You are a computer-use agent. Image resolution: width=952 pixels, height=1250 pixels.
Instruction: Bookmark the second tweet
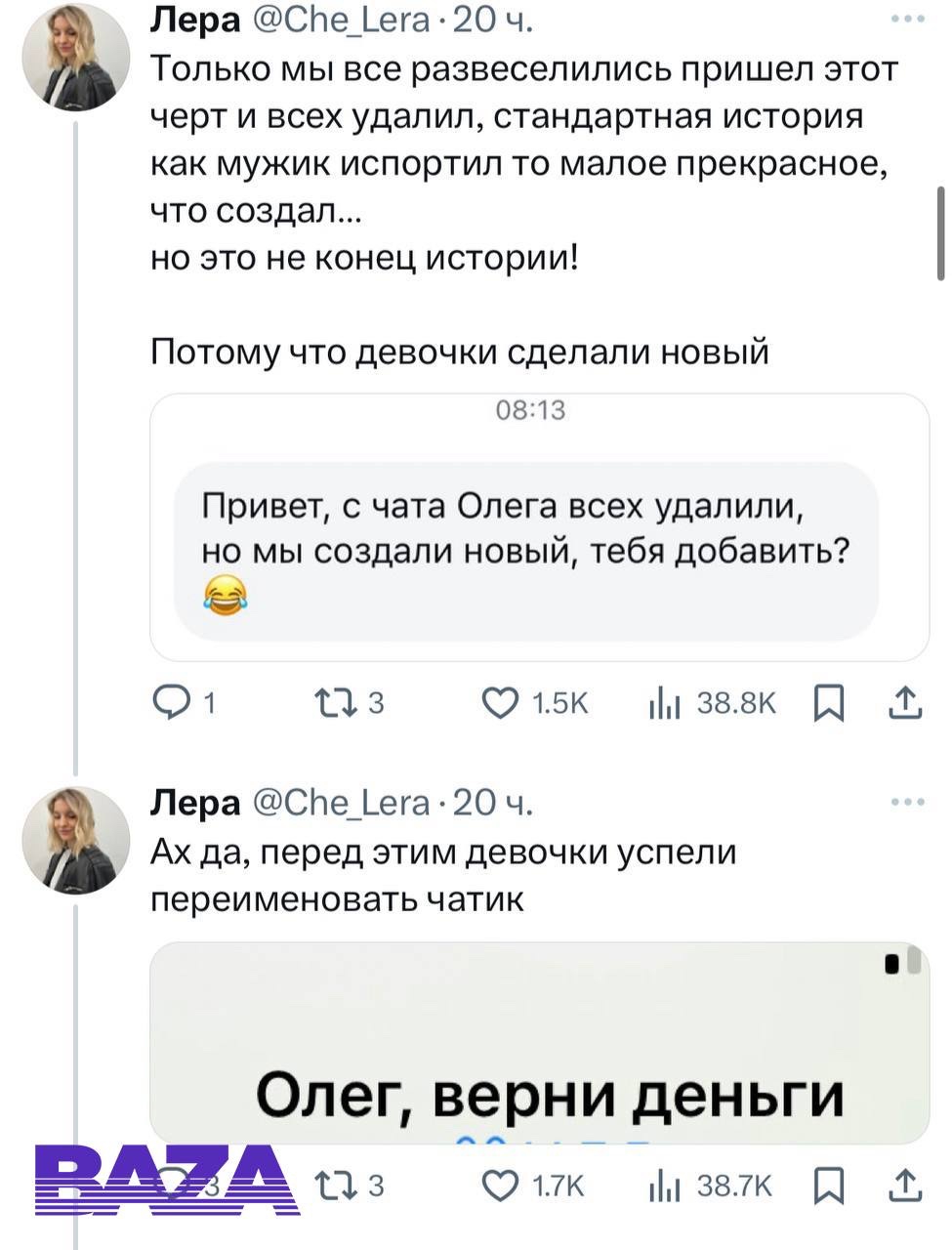pos(828,1185)
